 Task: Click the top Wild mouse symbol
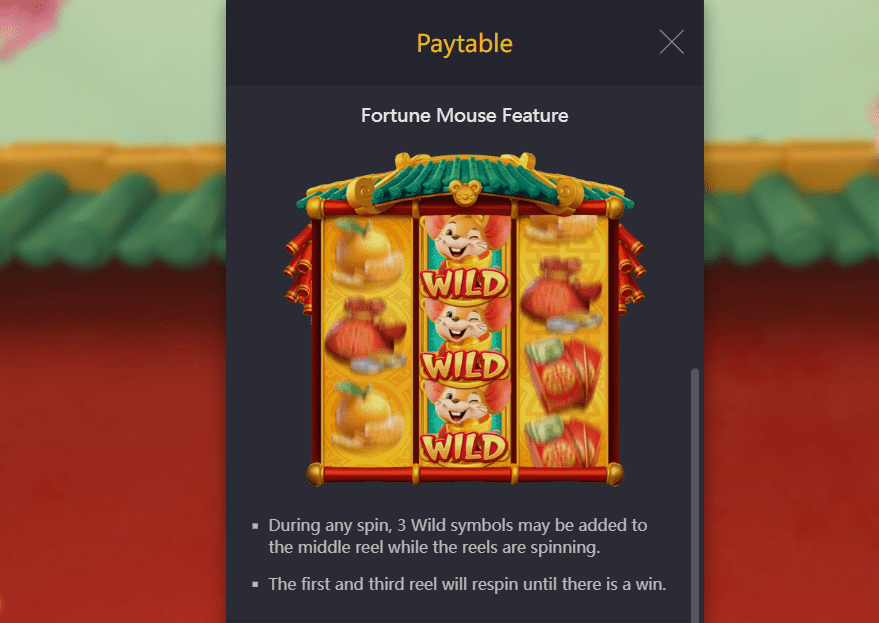point(465,258)
